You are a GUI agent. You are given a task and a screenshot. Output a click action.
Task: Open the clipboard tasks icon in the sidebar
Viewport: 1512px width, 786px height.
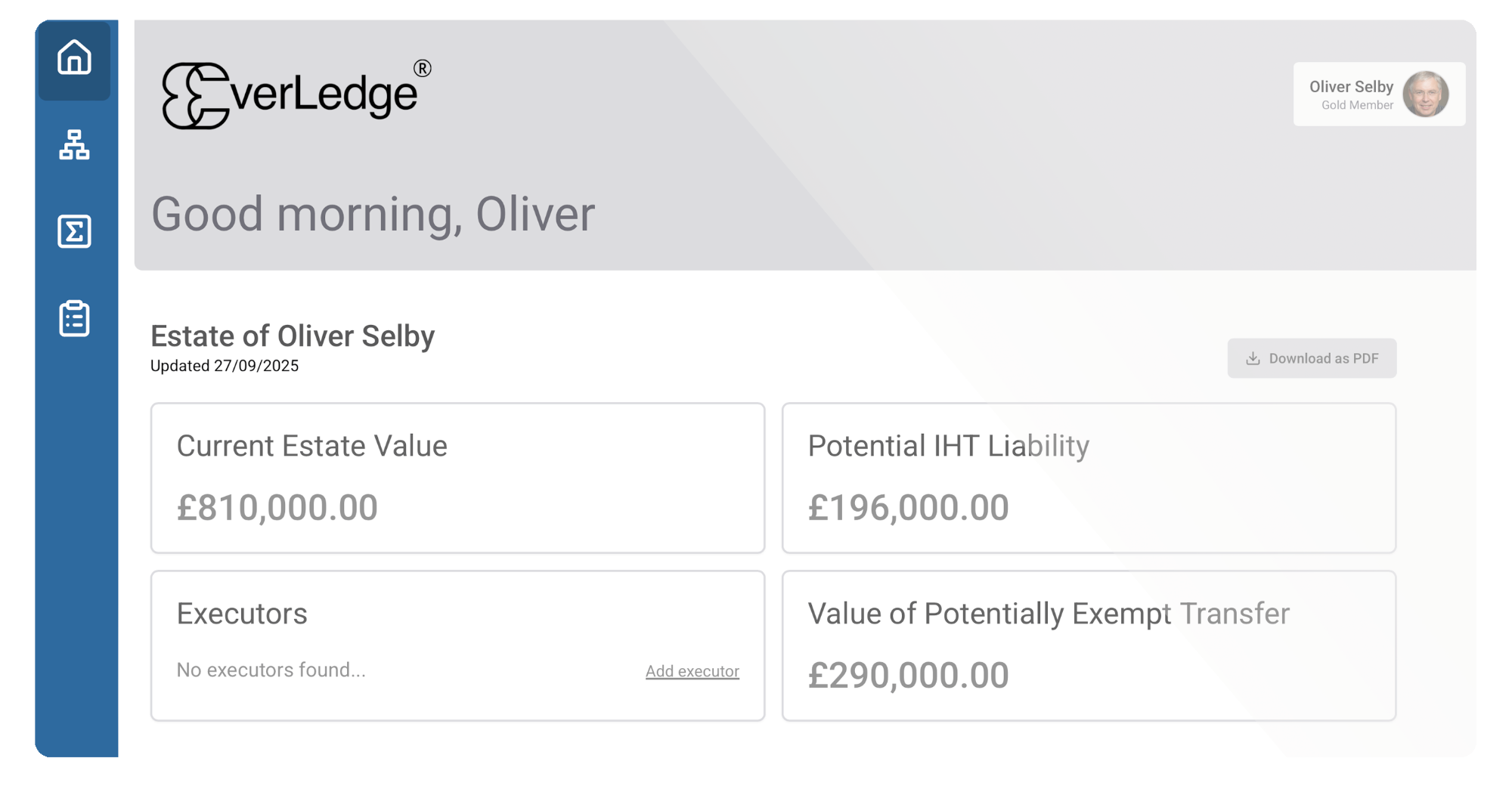coord(73,320)
